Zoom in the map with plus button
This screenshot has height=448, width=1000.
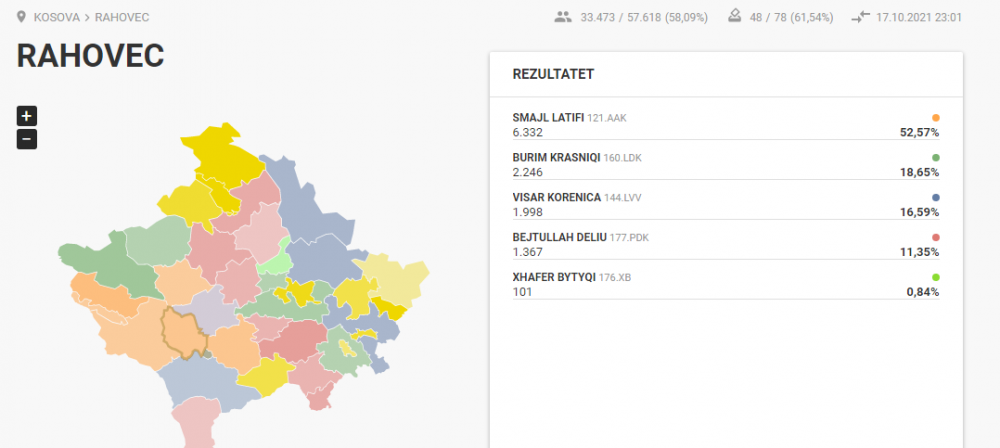(x=27, y=115)
